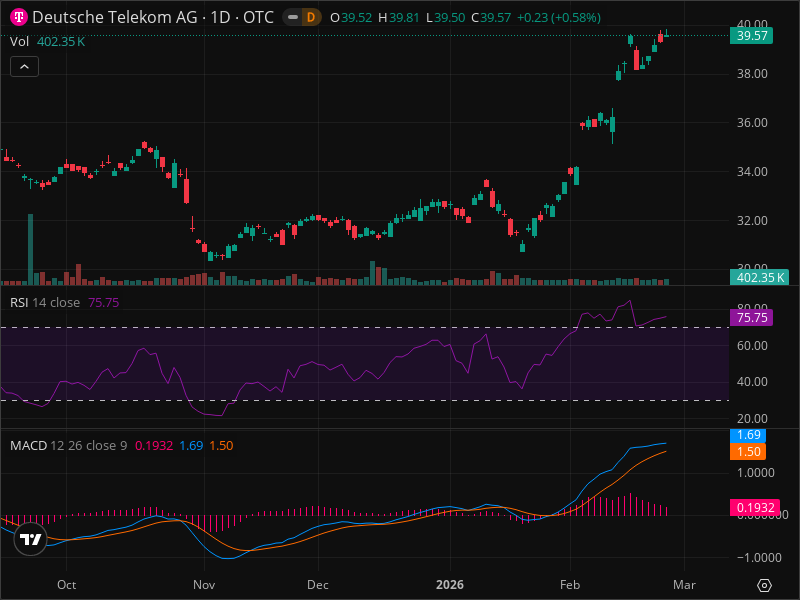Click the 60.00 RSI scale value
800x600 pixels.
pos(752,345)
